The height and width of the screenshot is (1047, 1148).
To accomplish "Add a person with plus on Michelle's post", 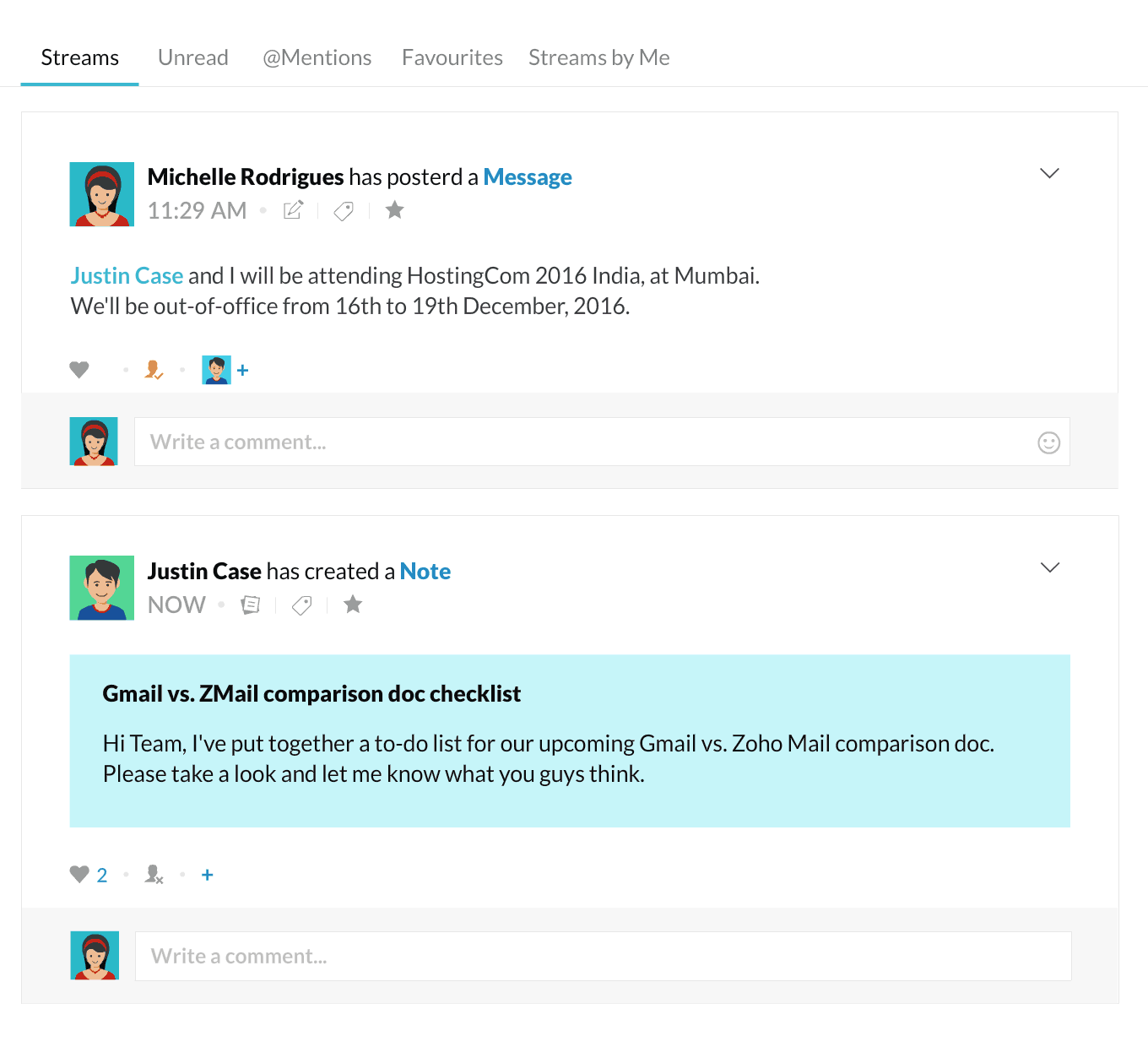I will coord(243,370).
